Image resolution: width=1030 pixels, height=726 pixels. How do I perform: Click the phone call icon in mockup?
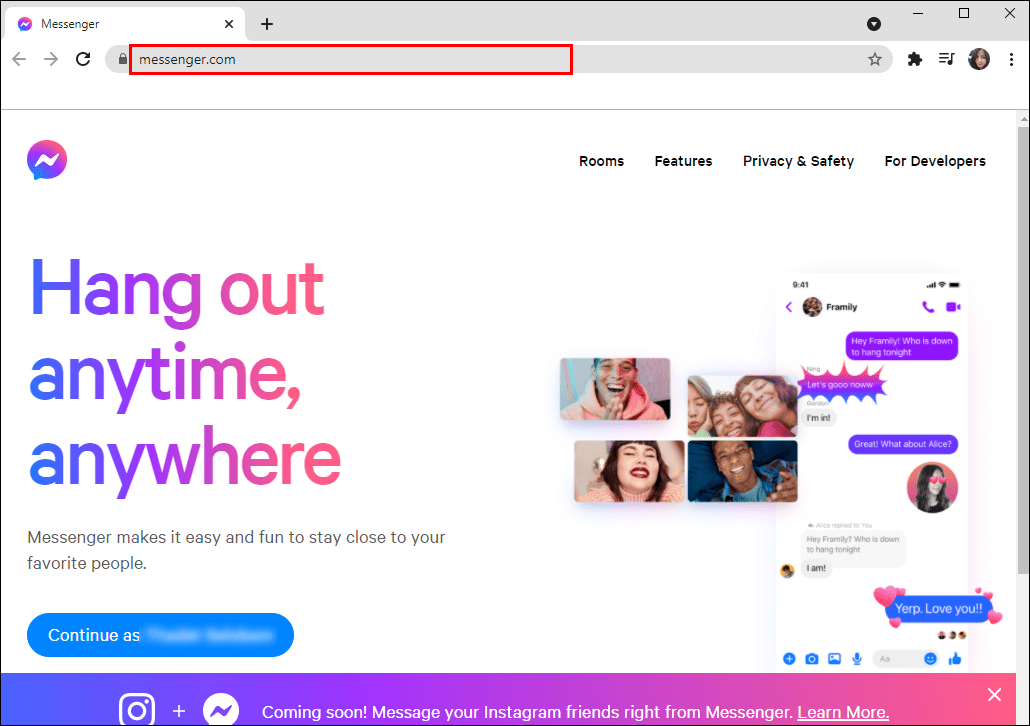click(x=928, y=307)
